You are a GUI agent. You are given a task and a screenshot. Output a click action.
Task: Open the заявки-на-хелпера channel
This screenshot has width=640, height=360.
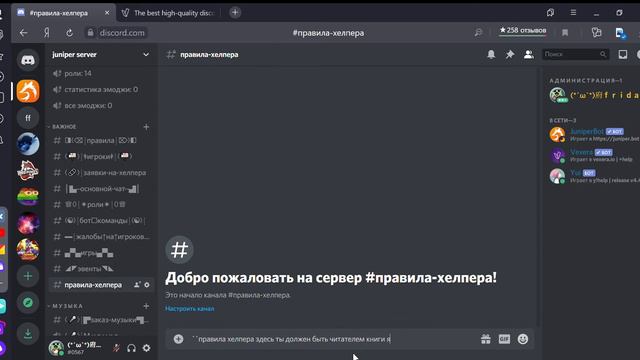[100, 173]
